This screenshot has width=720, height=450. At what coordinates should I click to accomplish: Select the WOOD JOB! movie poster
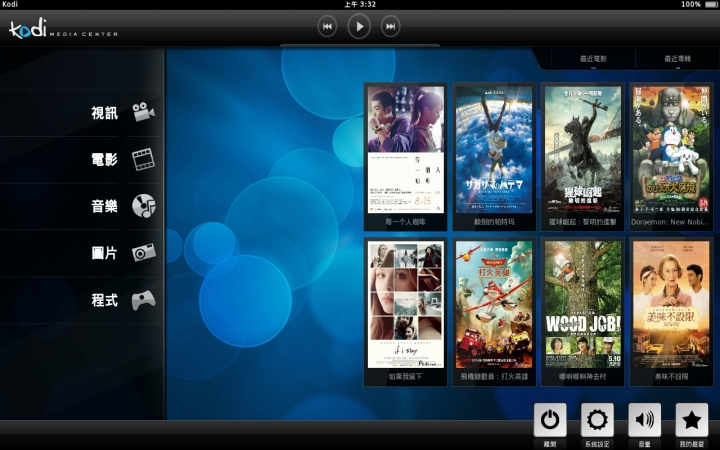tap(583, 304)
